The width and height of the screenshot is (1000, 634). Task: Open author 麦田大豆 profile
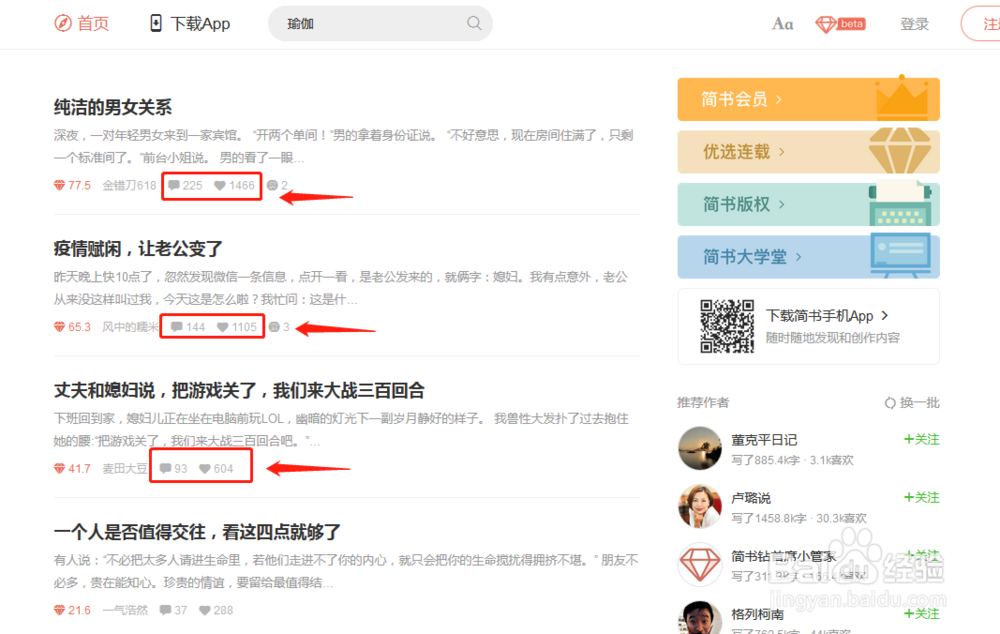tap(125, 469)
